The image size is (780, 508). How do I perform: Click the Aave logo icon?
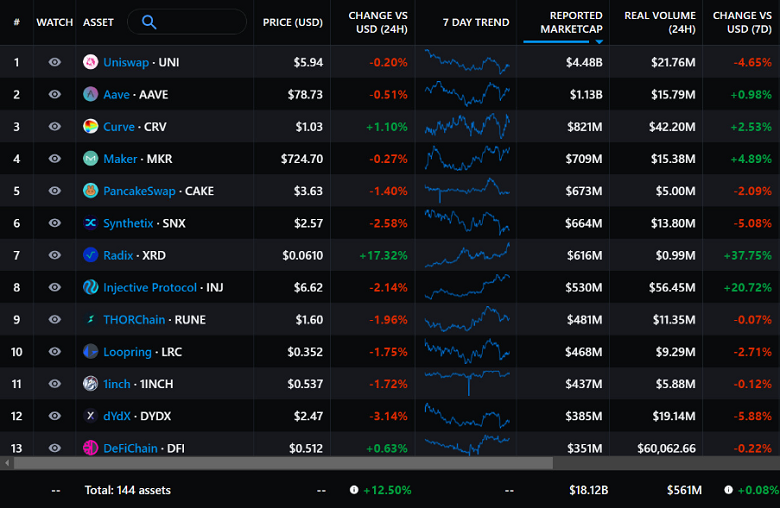[90, 95]
